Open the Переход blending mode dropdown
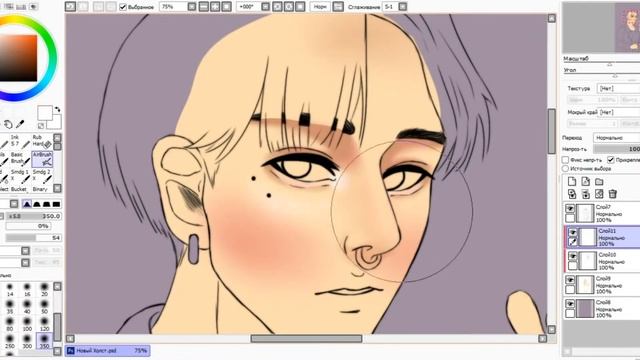 [617, 138]
